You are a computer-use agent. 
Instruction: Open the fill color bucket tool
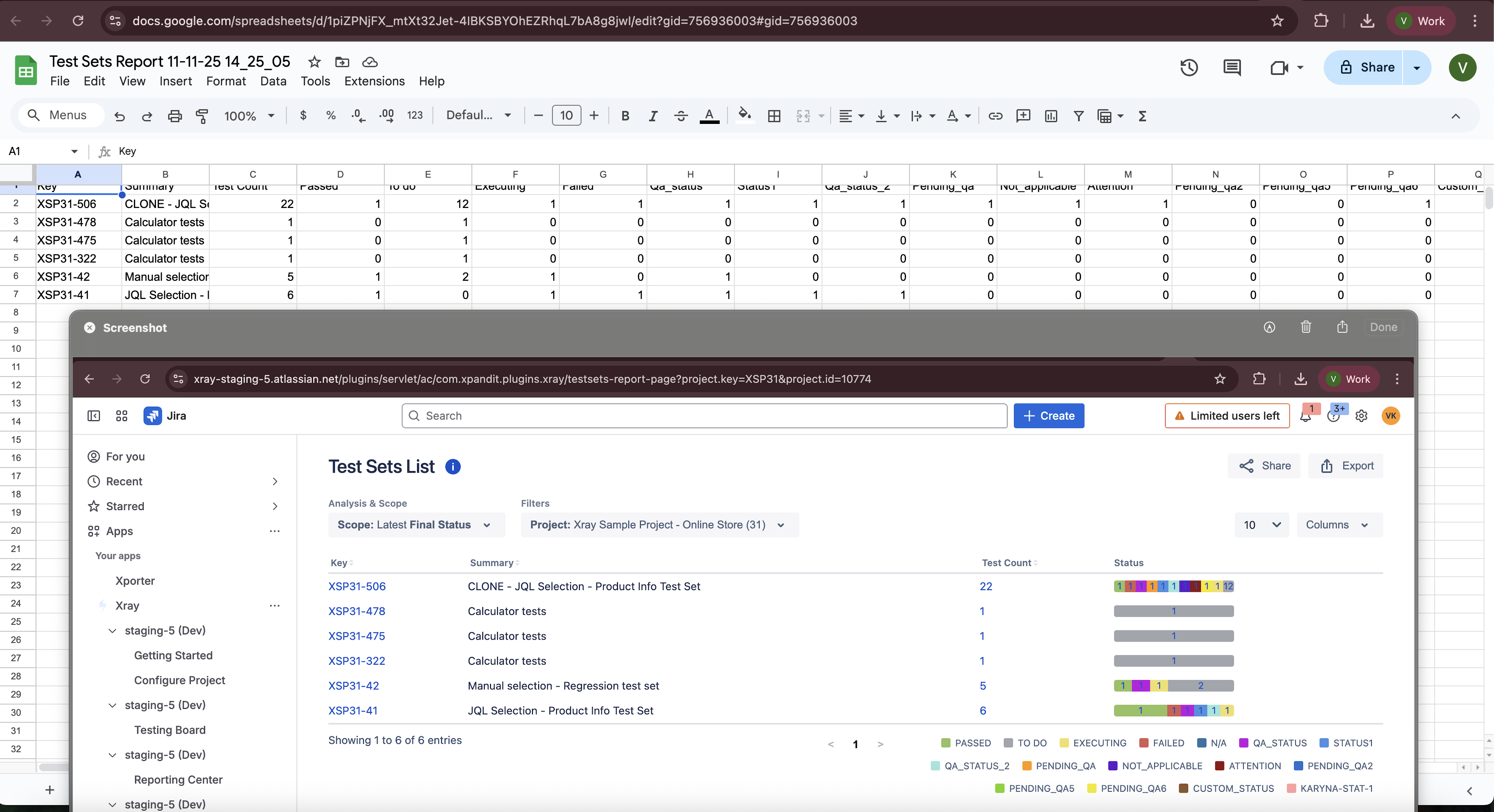tap(744, 115)
